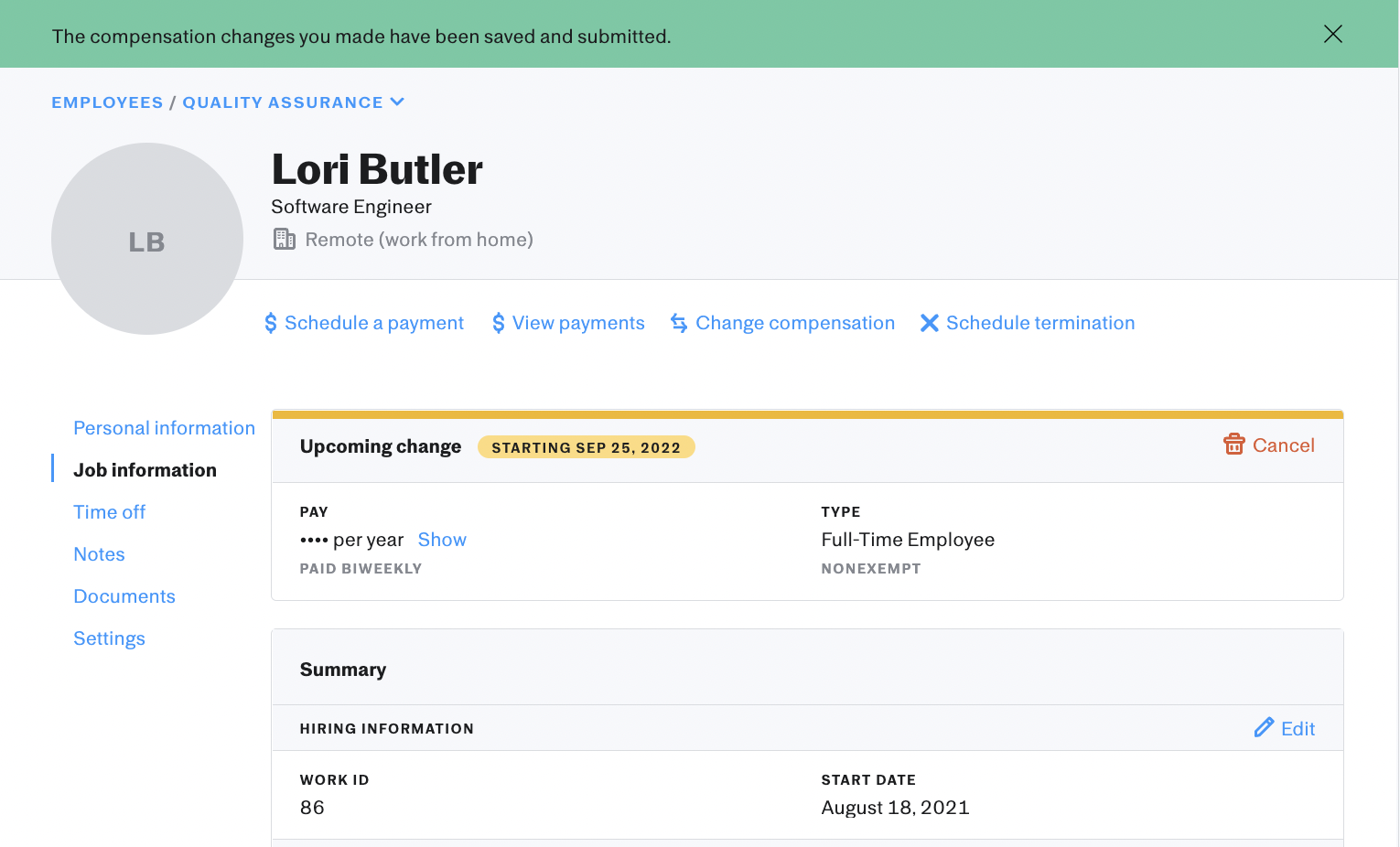
Task: Open View payments
Action: [578, 323]
